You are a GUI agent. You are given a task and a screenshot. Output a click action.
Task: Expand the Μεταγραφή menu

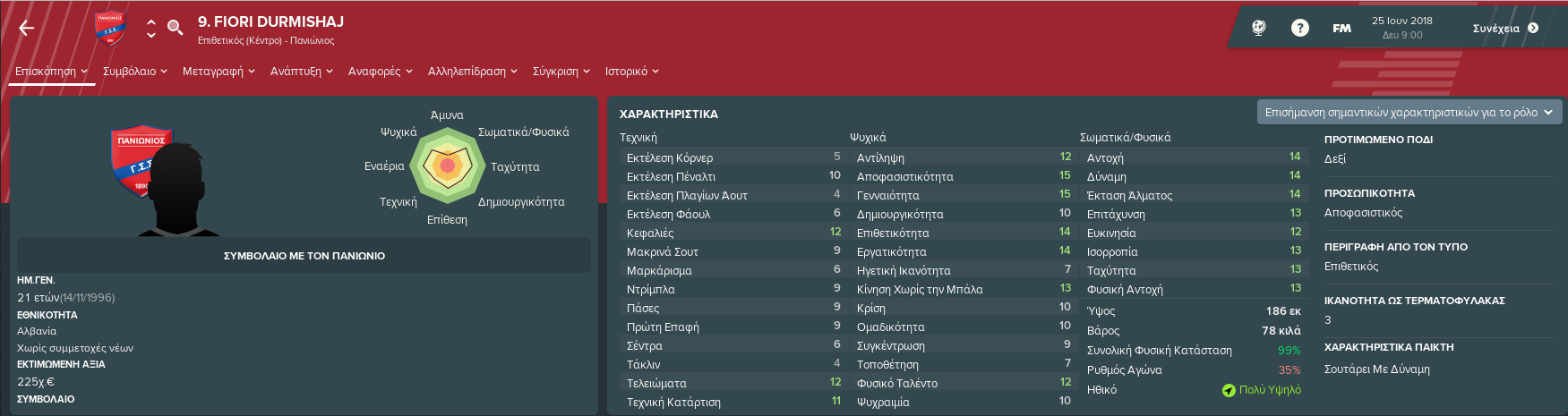click(x=219, y=72)
